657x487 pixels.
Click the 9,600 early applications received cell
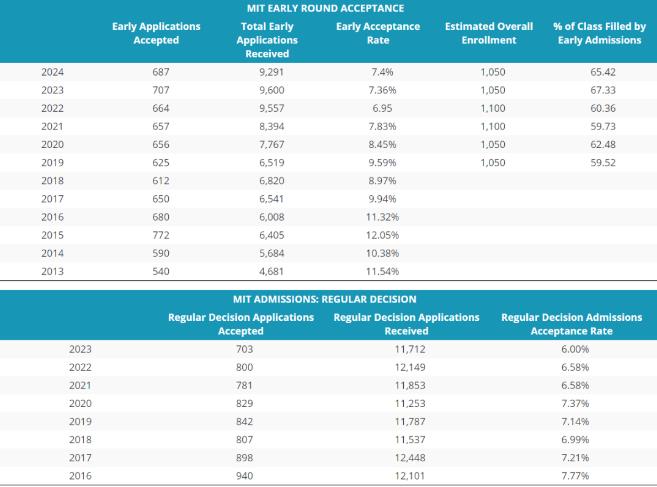click(272, 90)
